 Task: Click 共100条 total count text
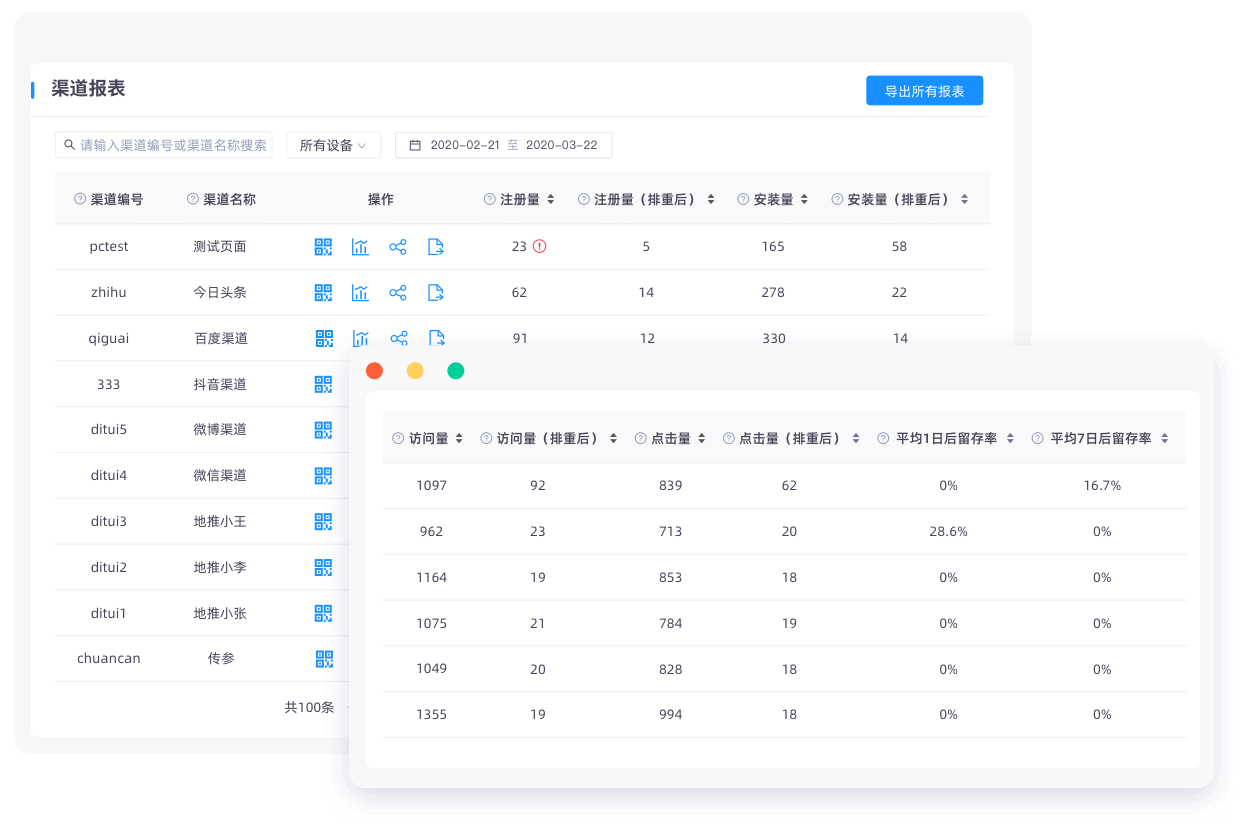point(309,708)
